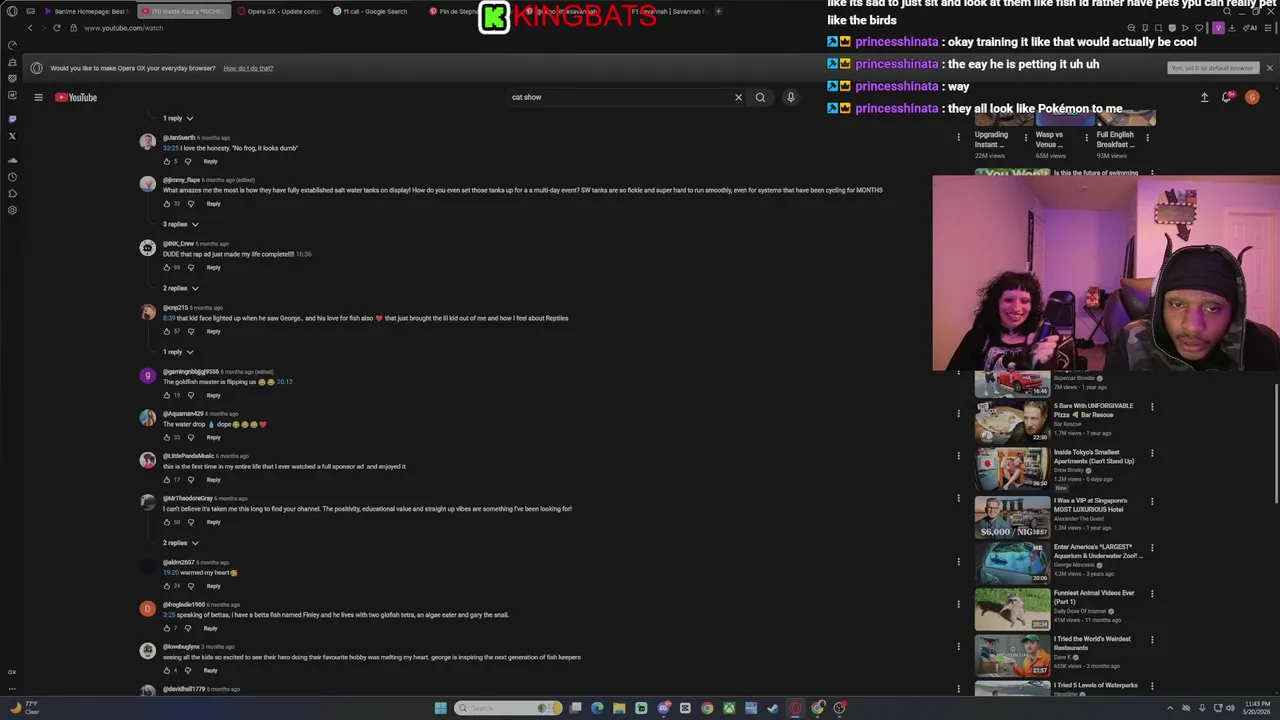
Task: Reply to @JanSuerth's comment
Action: coord(210,161)
